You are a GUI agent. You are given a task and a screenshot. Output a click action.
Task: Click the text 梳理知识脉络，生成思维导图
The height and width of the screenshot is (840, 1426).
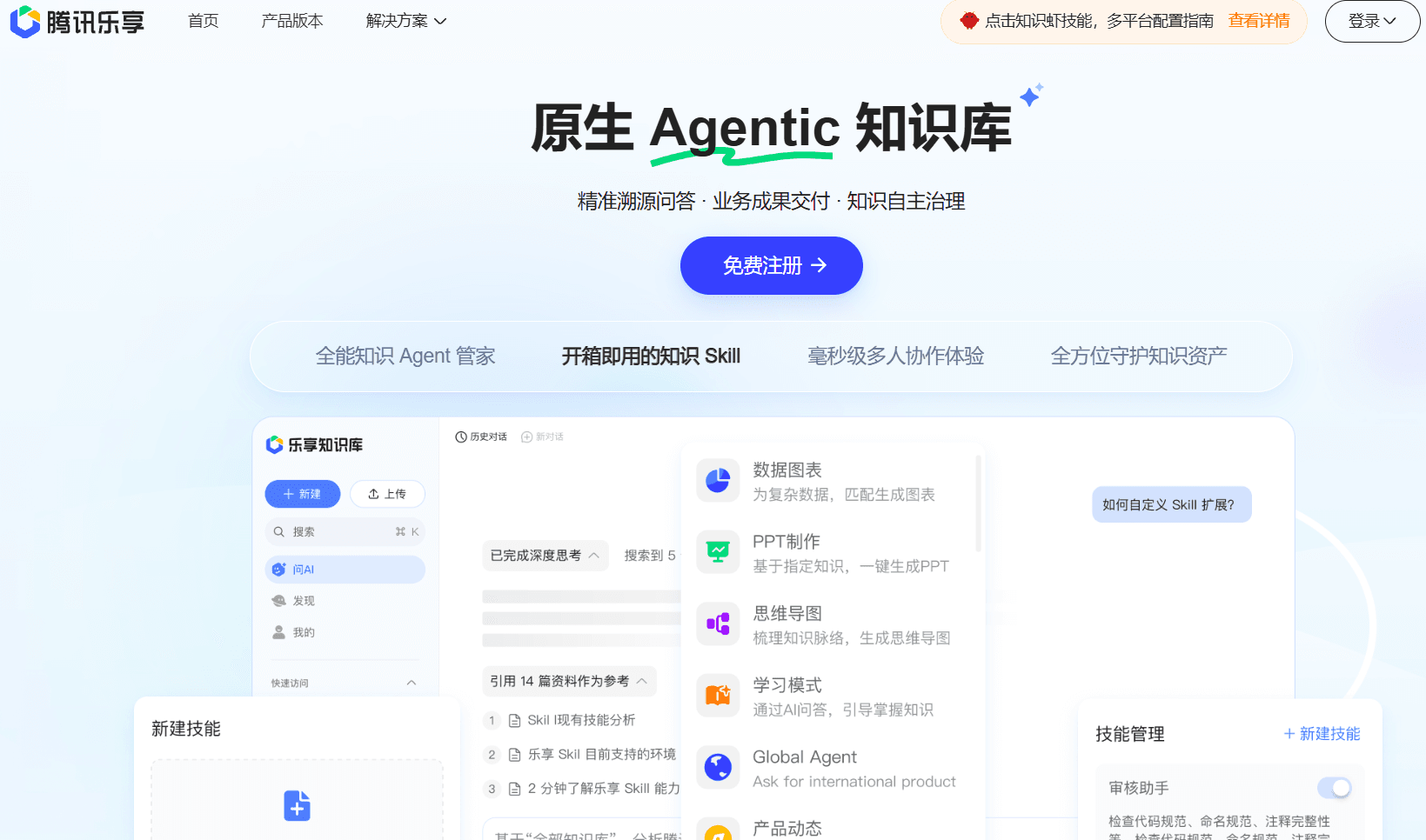click(x=852, y=638)
